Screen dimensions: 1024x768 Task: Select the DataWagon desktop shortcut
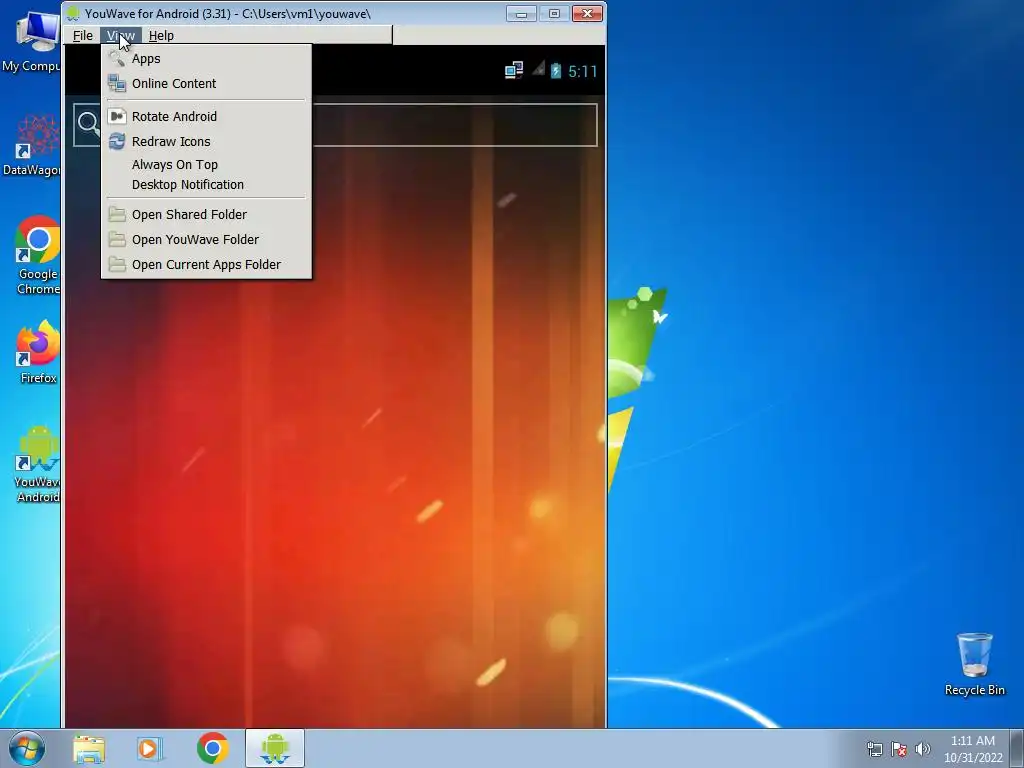point(33,146)
